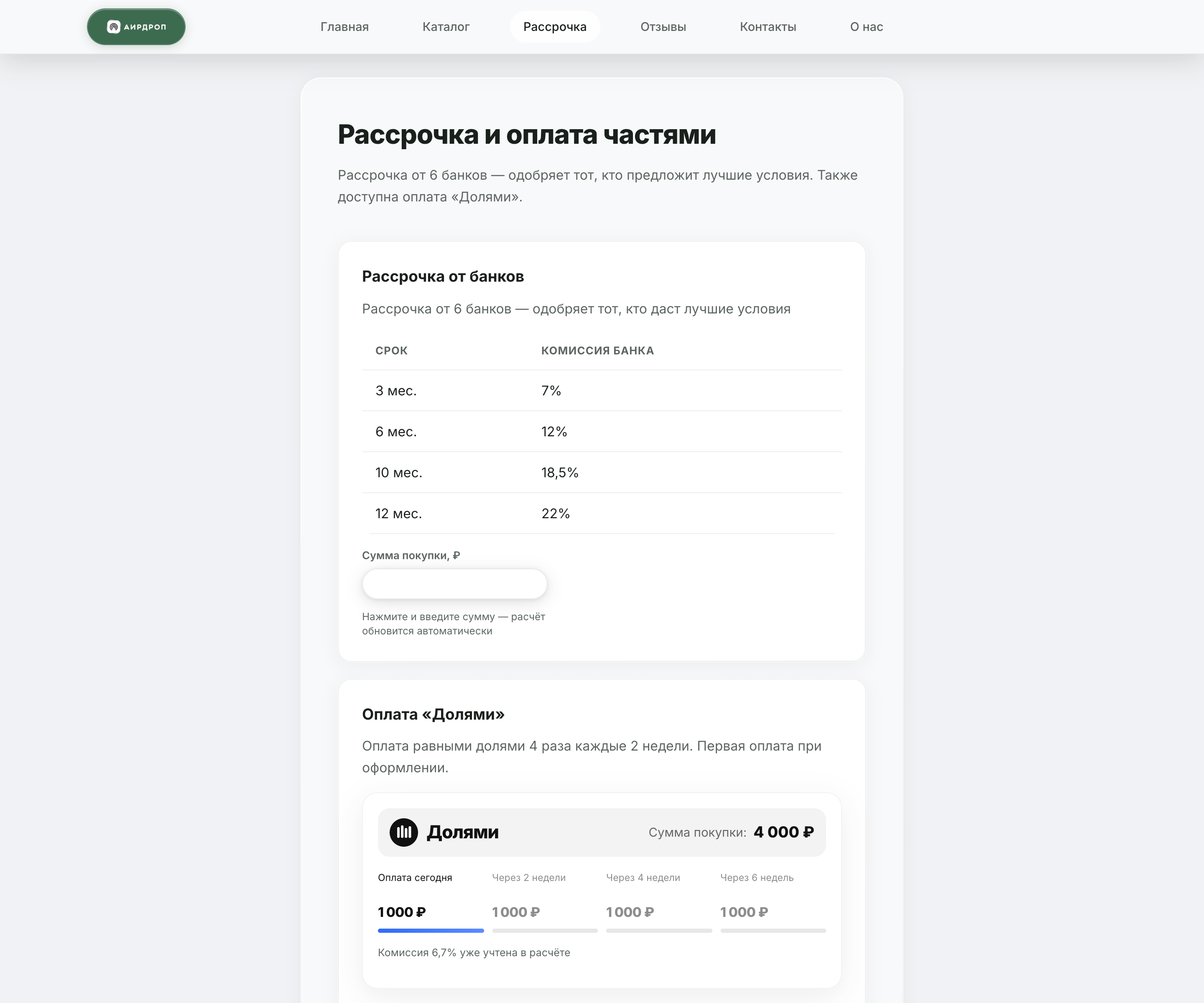The image size is (1204, 1003).
Task: Click the Рассрочка и оплата частями heading
Action: coord(527,135)
